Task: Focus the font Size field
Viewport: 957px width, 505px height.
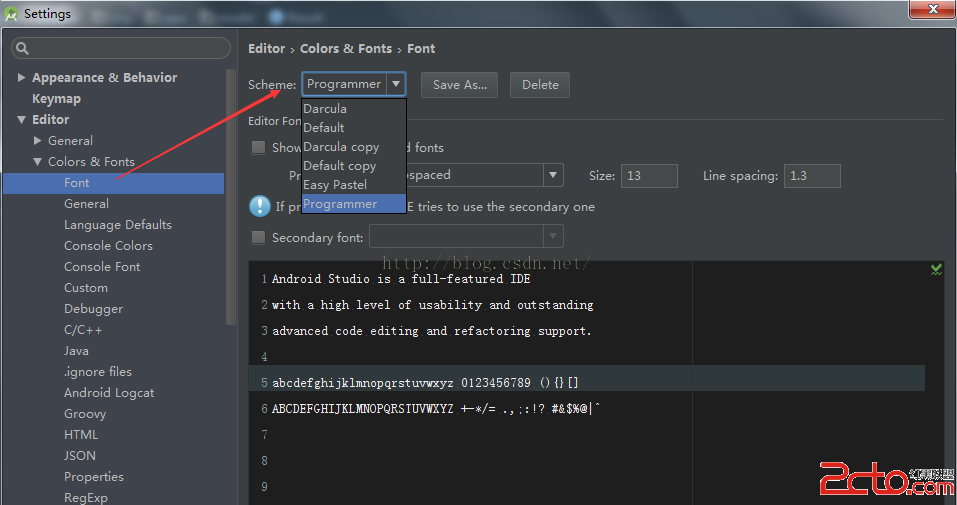Action: 648,176
